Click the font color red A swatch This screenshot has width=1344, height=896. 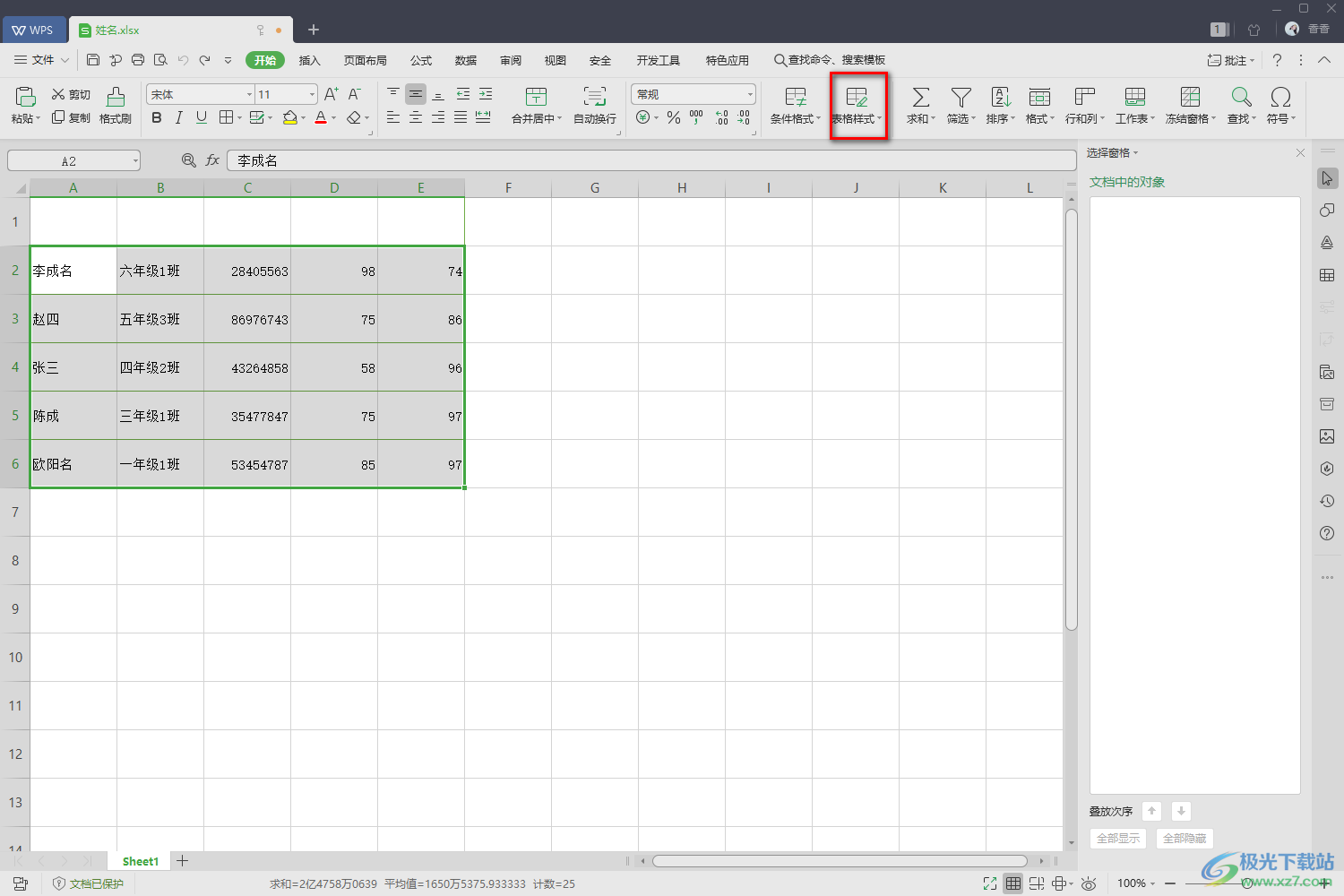point(321,117)
